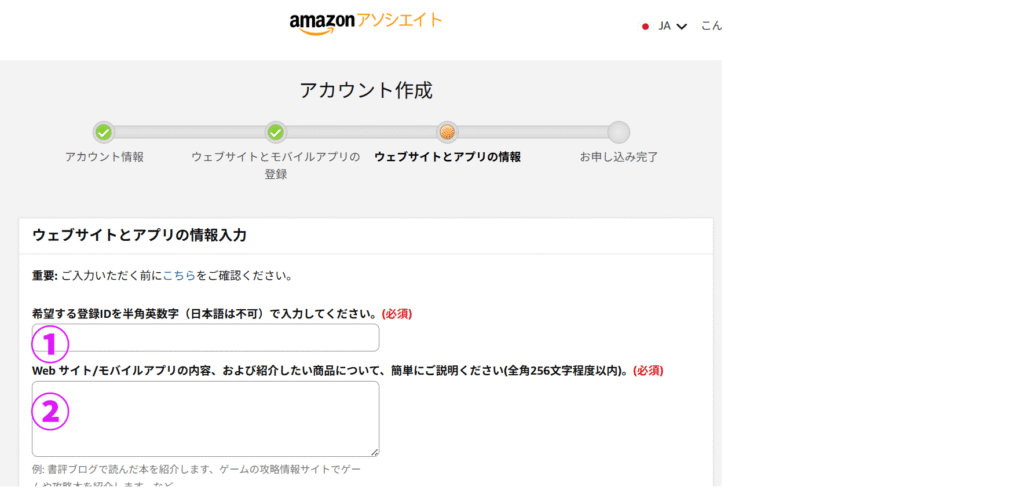Select the ウェブサイトとアプリの情報 step label
Image resolution: width=1024 pixels, height=502 pixels.
tap(447, 157)
